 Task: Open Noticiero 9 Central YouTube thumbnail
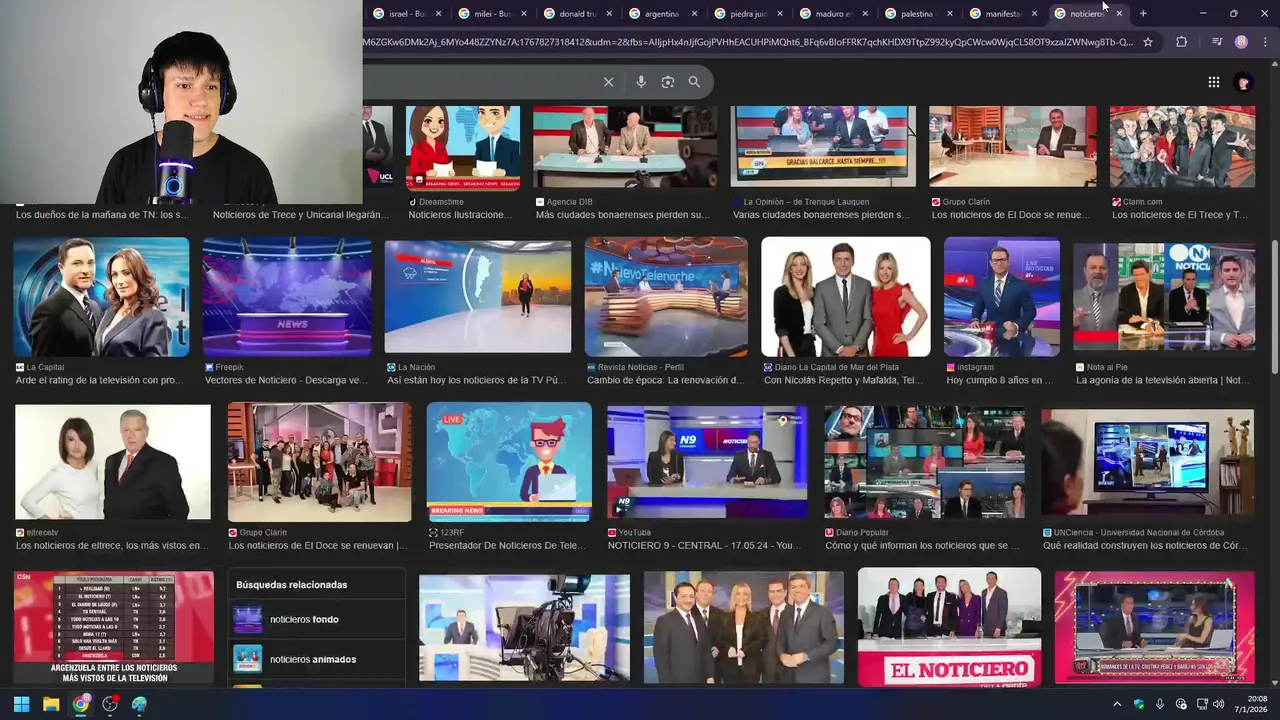coord(707,462)
